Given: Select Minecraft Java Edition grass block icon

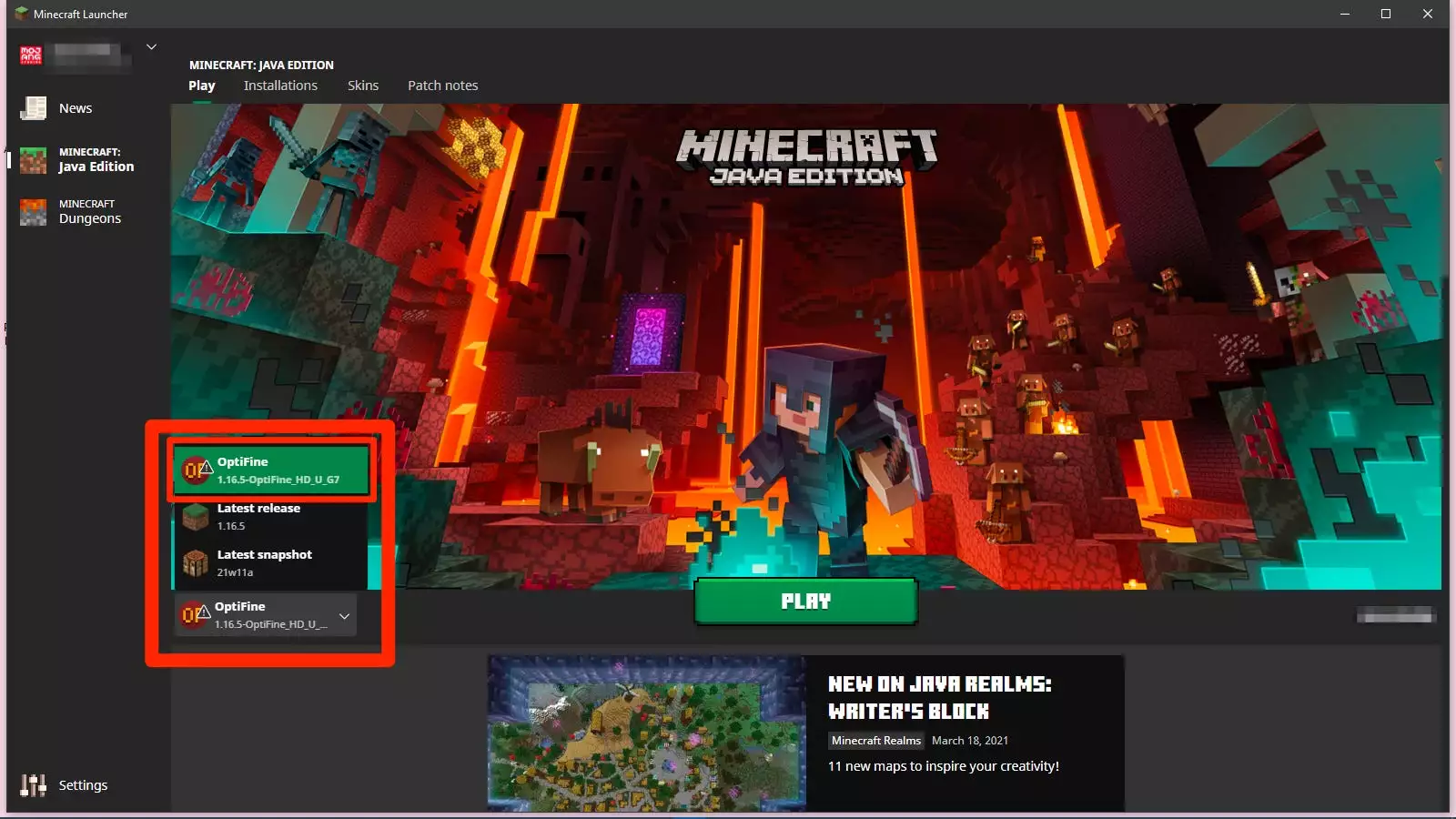Looking at the screenshot, I should (34, 160).
